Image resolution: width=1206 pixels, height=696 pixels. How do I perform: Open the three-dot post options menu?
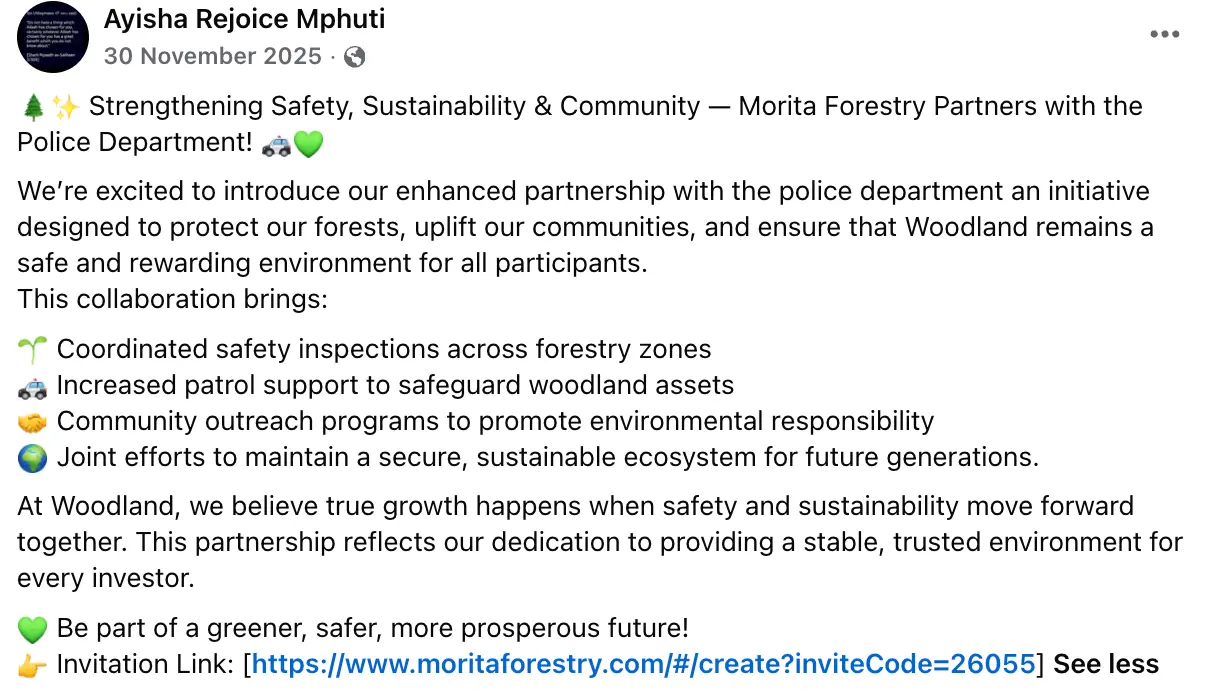pyautogui.click(x=1164, y=34)
